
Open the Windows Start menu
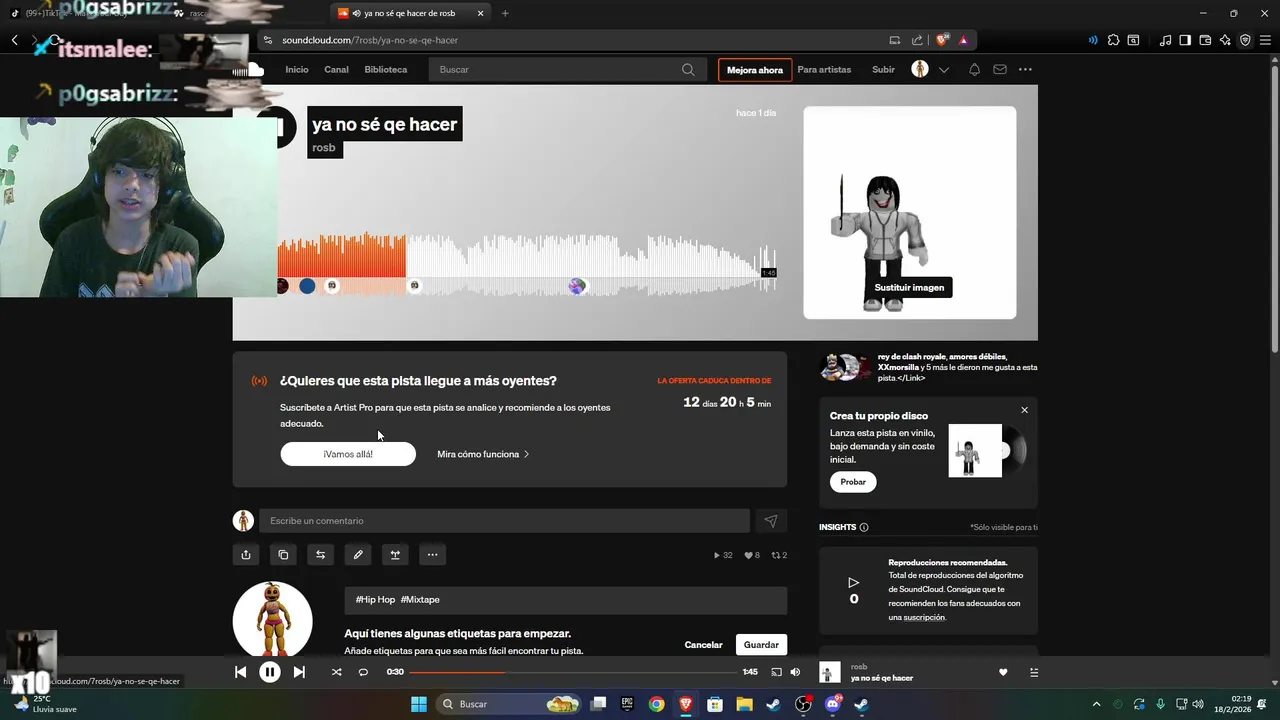click(x=418, y=704)
